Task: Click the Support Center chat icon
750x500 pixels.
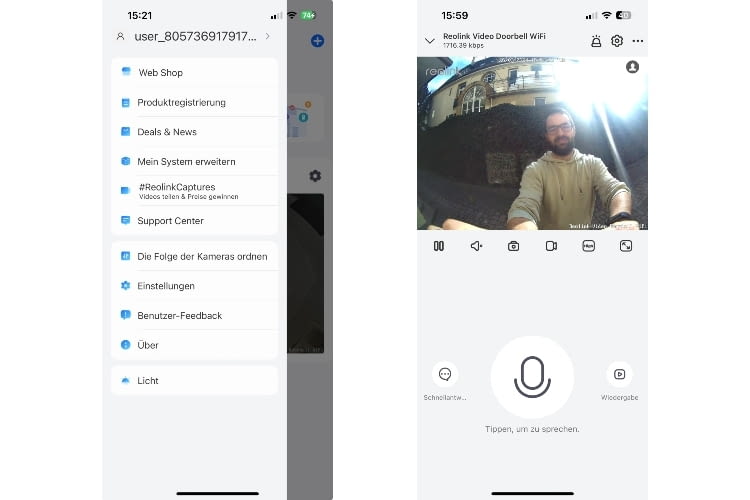Action: (x=125, y=220)
